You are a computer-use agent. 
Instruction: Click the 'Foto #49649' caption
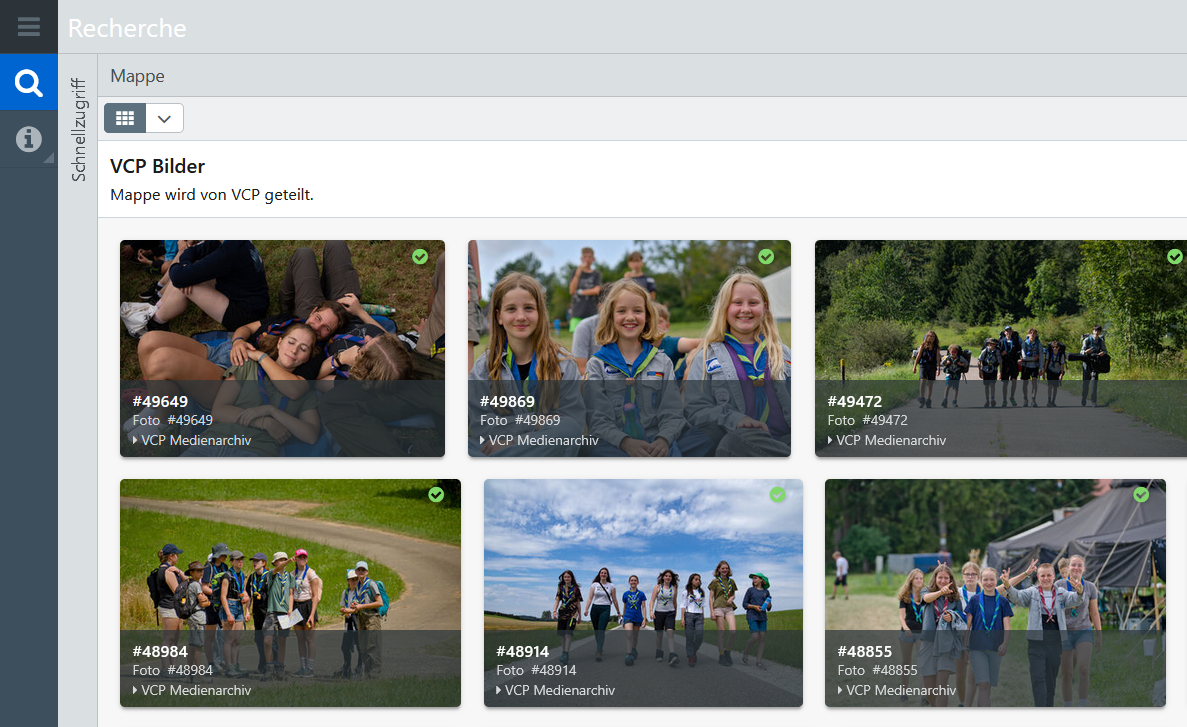pos(173,420)
